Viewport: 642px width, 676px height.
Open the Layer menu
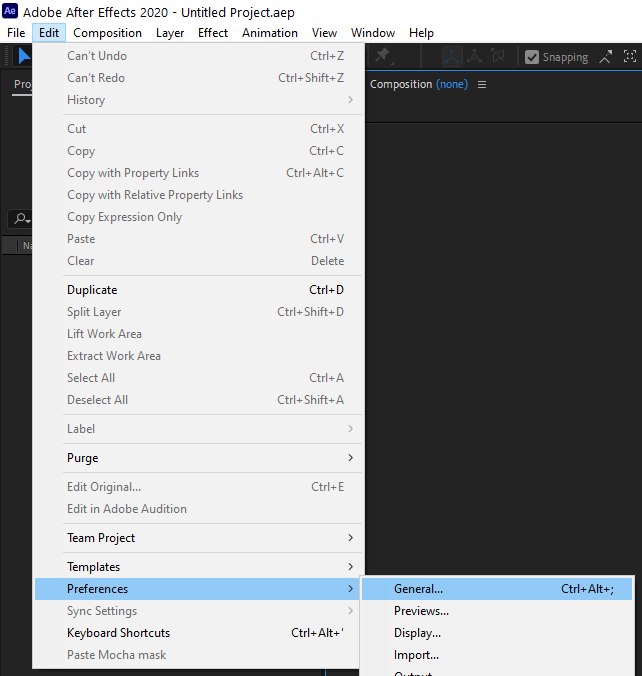coord(170,33)
